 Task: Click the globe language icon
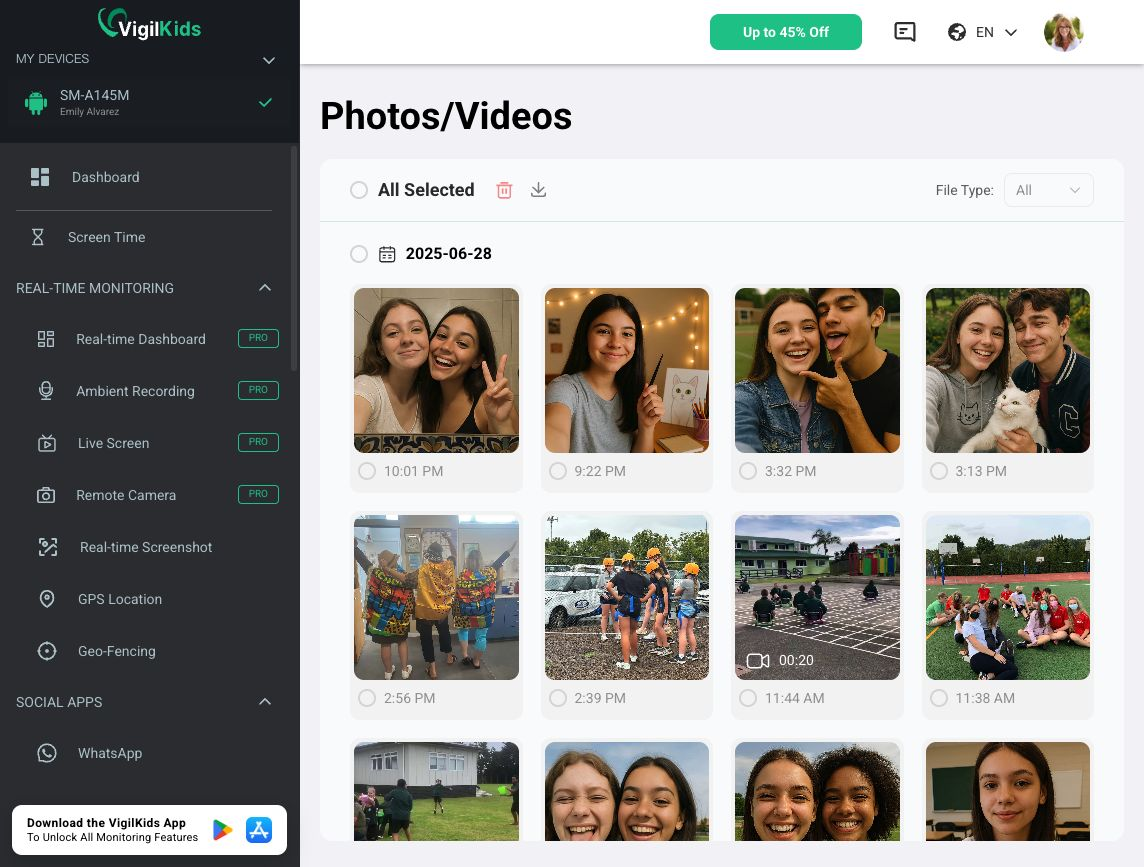[x=956, y=32]
